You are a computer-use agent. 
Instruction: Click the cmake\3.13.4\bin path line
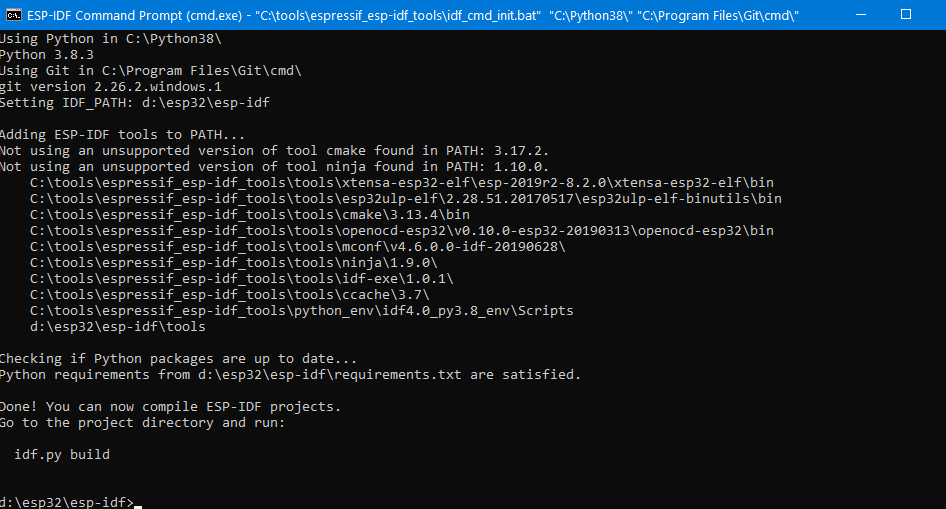click(x=250, y=215)
